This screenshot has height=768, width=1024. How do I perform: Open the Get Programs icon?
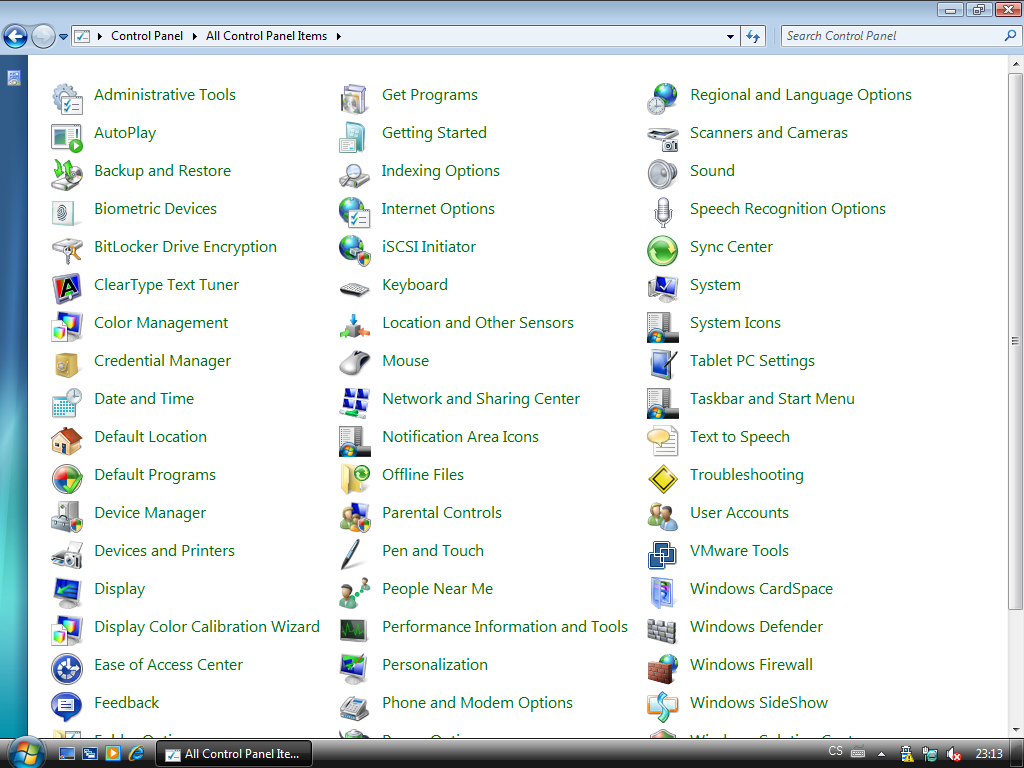coord(355,99)
